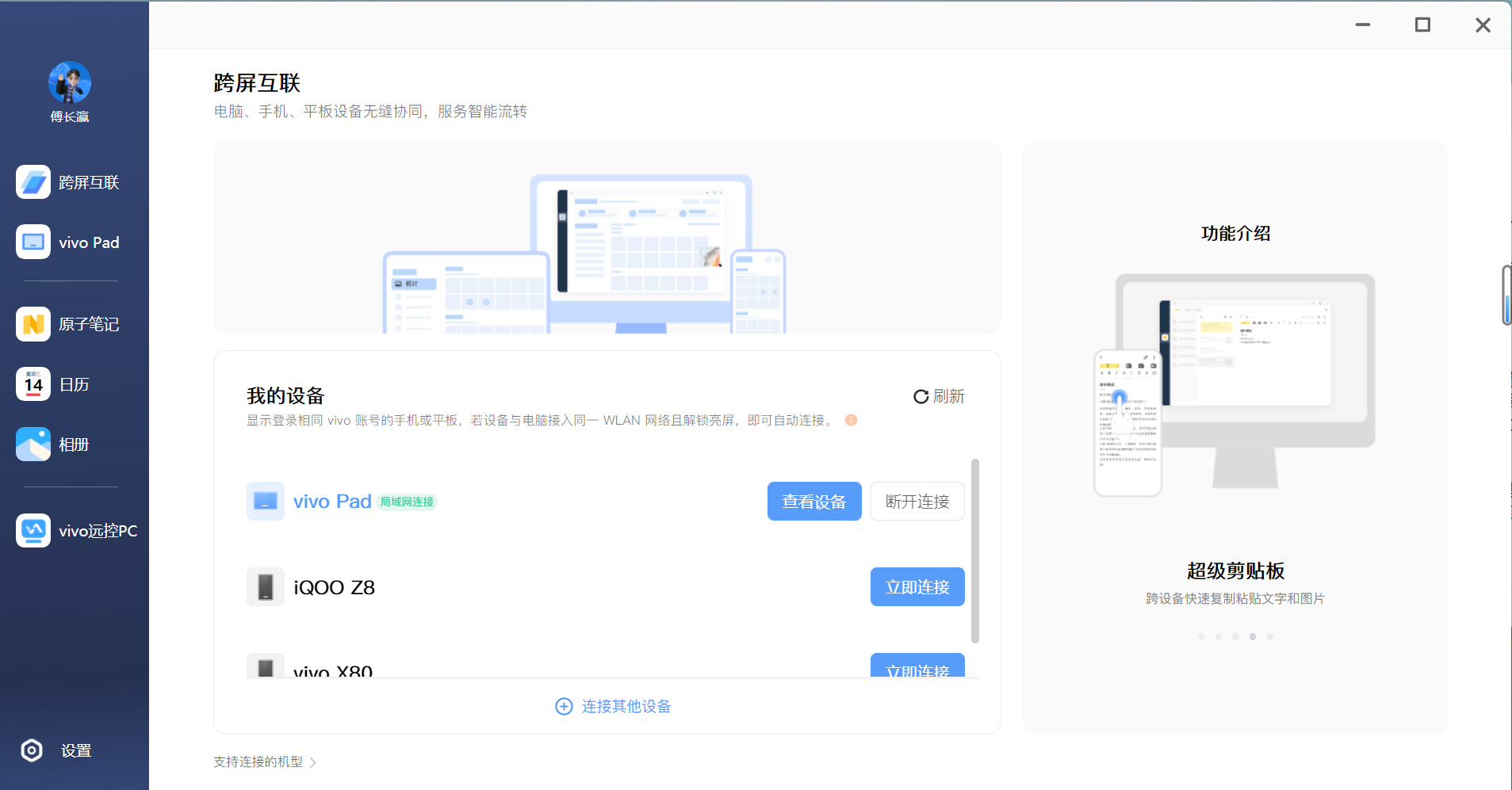Viewport: 1512px width, 790px height.
Task: Click the 超级剪贴板 title text
Action: coord(1235,571)
